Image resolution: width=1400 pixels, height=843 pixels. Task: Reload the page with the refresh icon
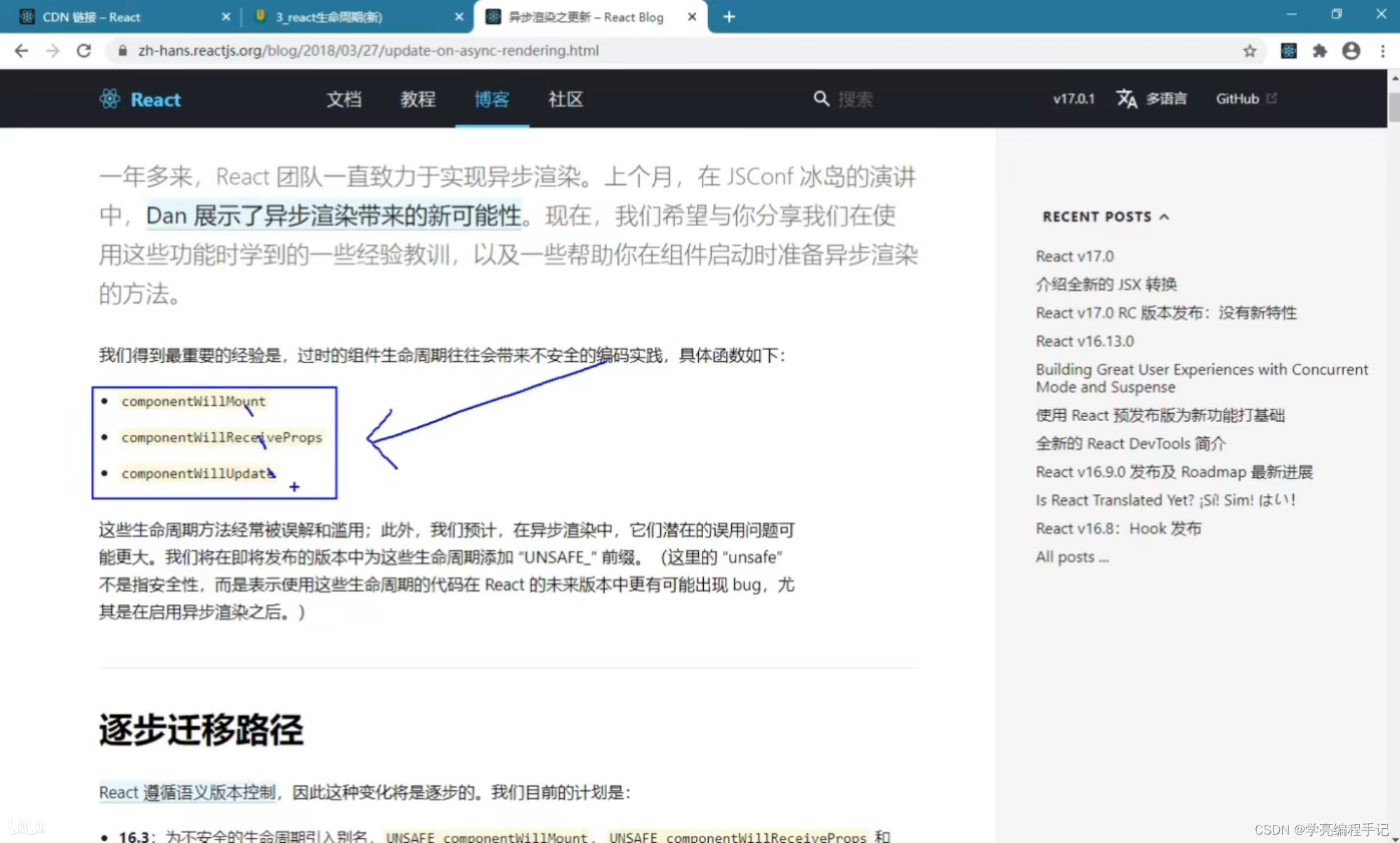[x=84, y=51]
